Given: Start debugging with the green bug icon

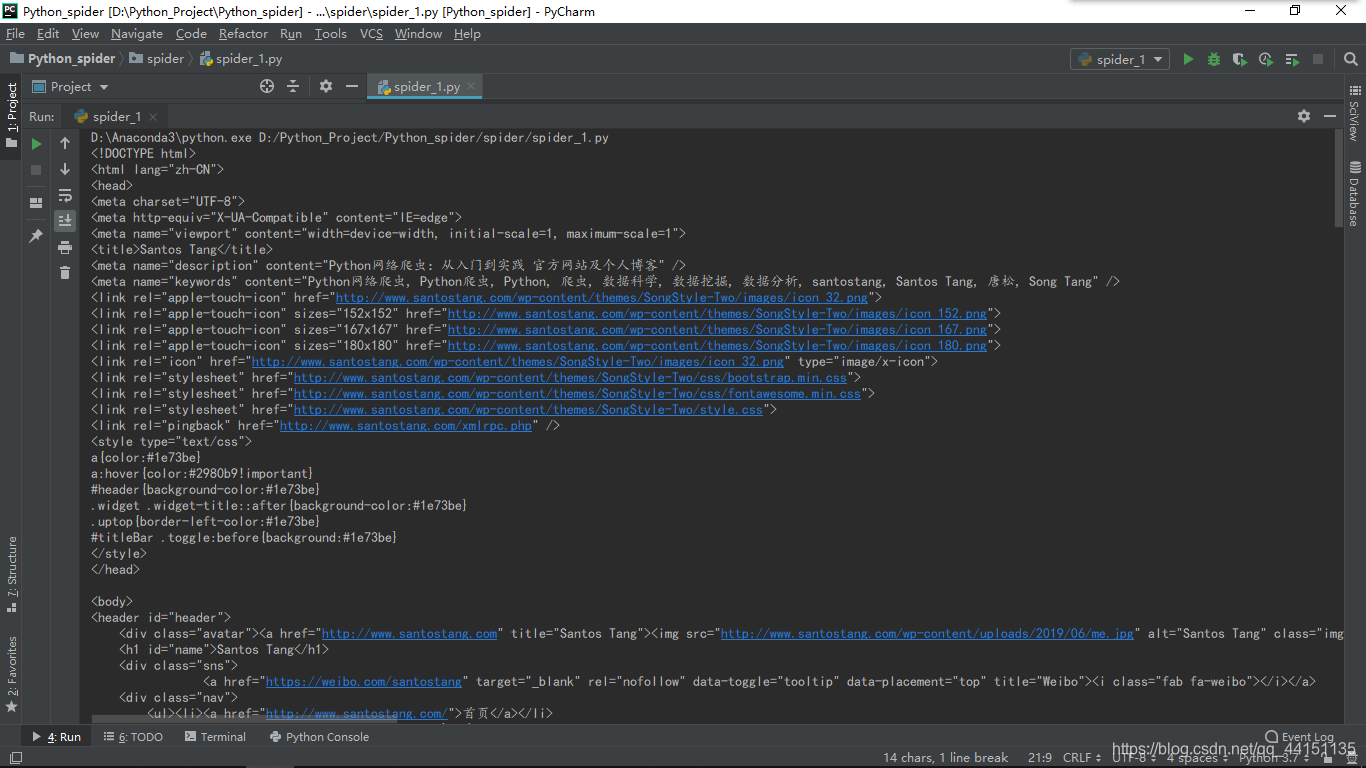Looking at the screenshot, I should coord(1214,59).
